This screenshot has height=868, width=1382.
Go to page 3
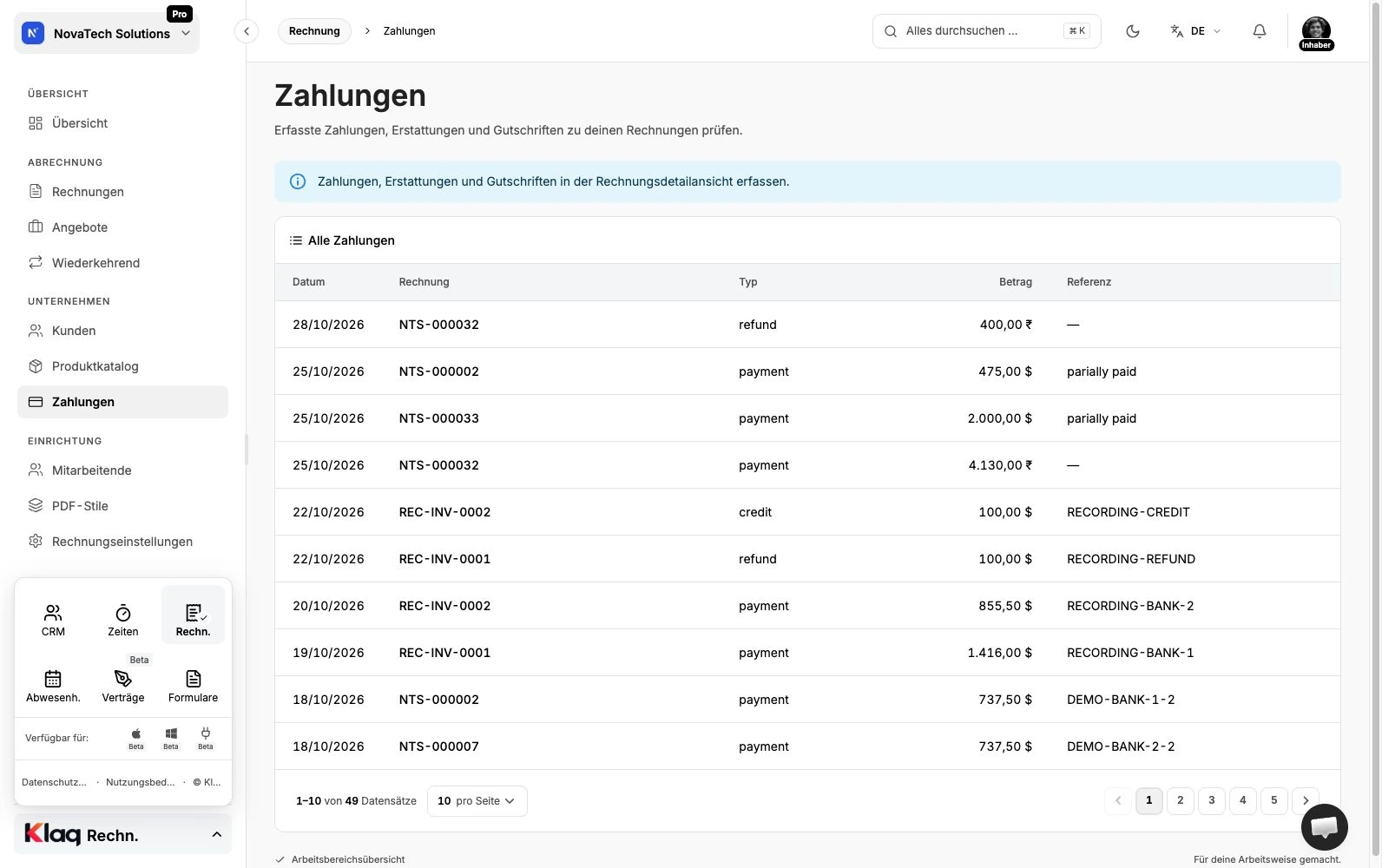pos(1211,800)
